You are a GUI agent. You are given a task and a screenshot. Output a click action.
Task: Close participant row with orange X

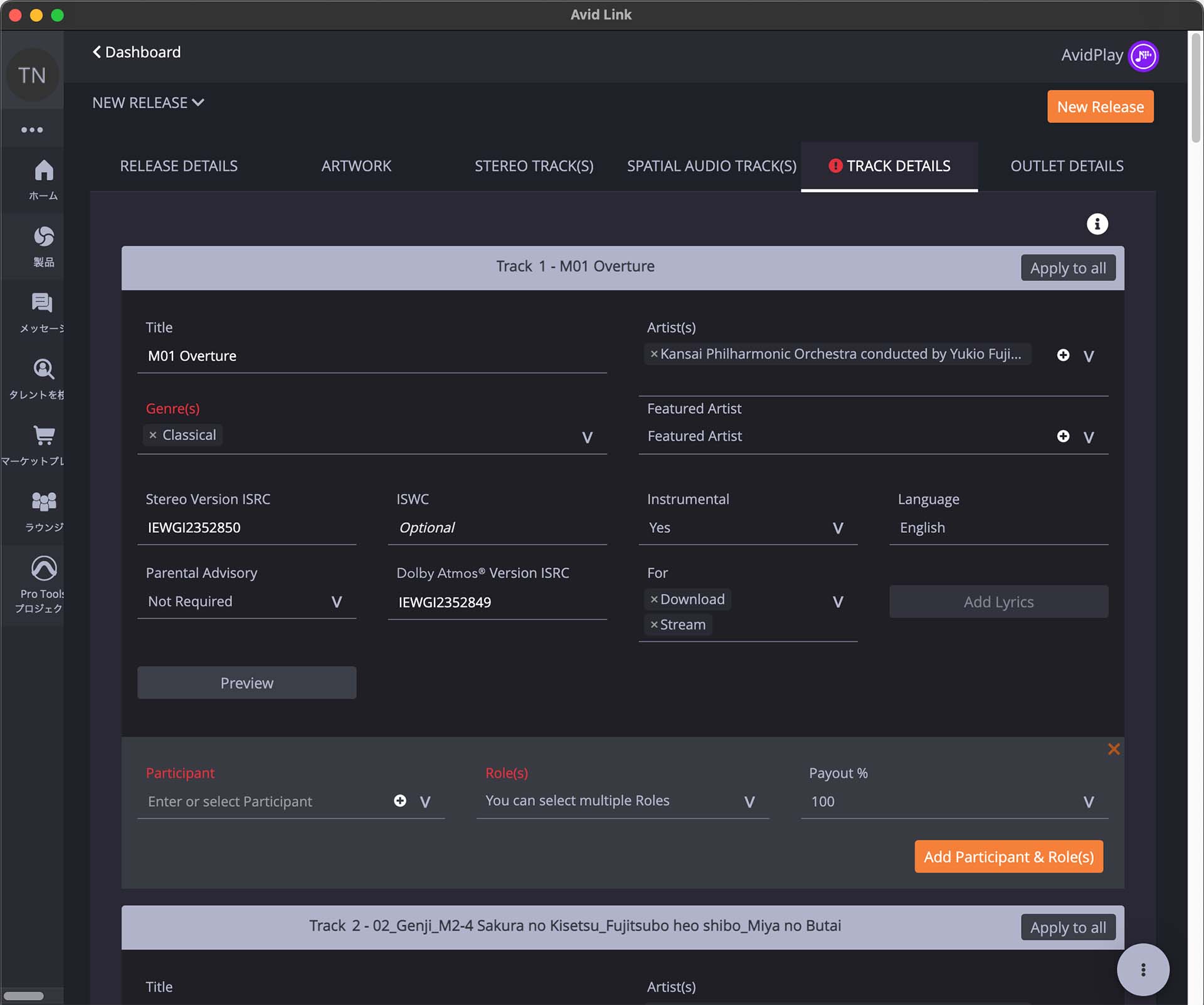click(1114, 749)
